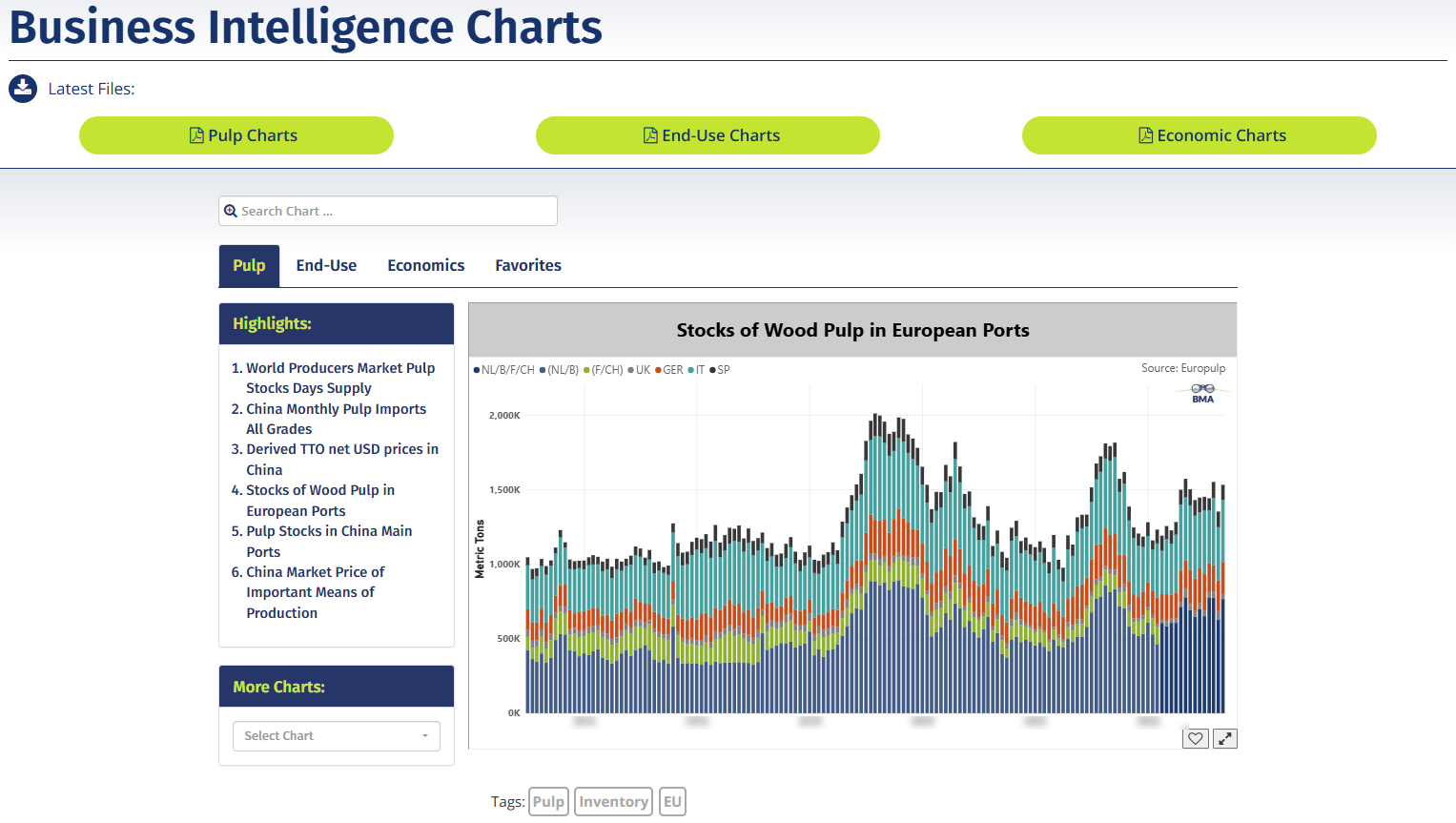The image size is (1456, 823).
Task: Expand chart to fullscreen with arrows icon
Action: [x=1225, y=738]
